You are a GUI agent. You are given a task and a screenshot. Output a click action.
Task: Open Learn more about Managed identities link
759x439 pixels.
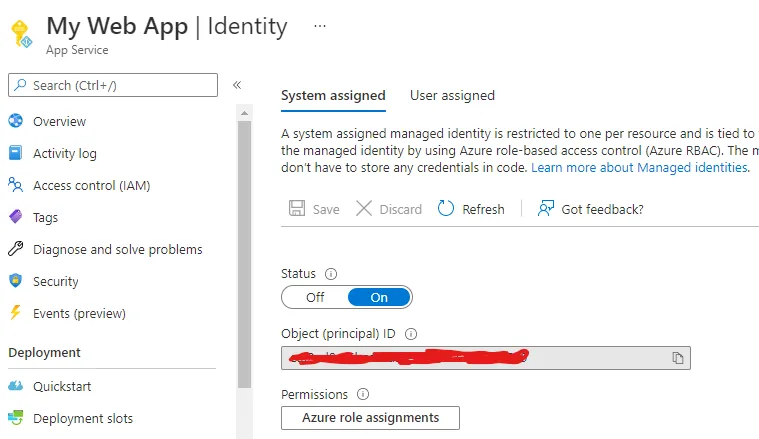point(640,167)
